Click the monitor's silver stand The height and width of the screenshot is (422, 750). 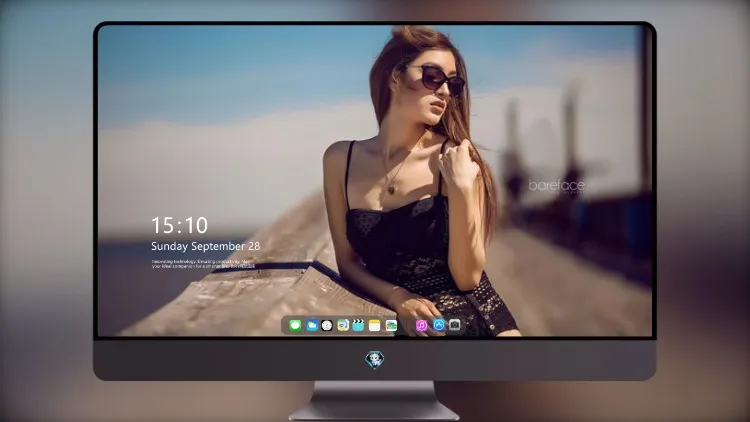374,401
